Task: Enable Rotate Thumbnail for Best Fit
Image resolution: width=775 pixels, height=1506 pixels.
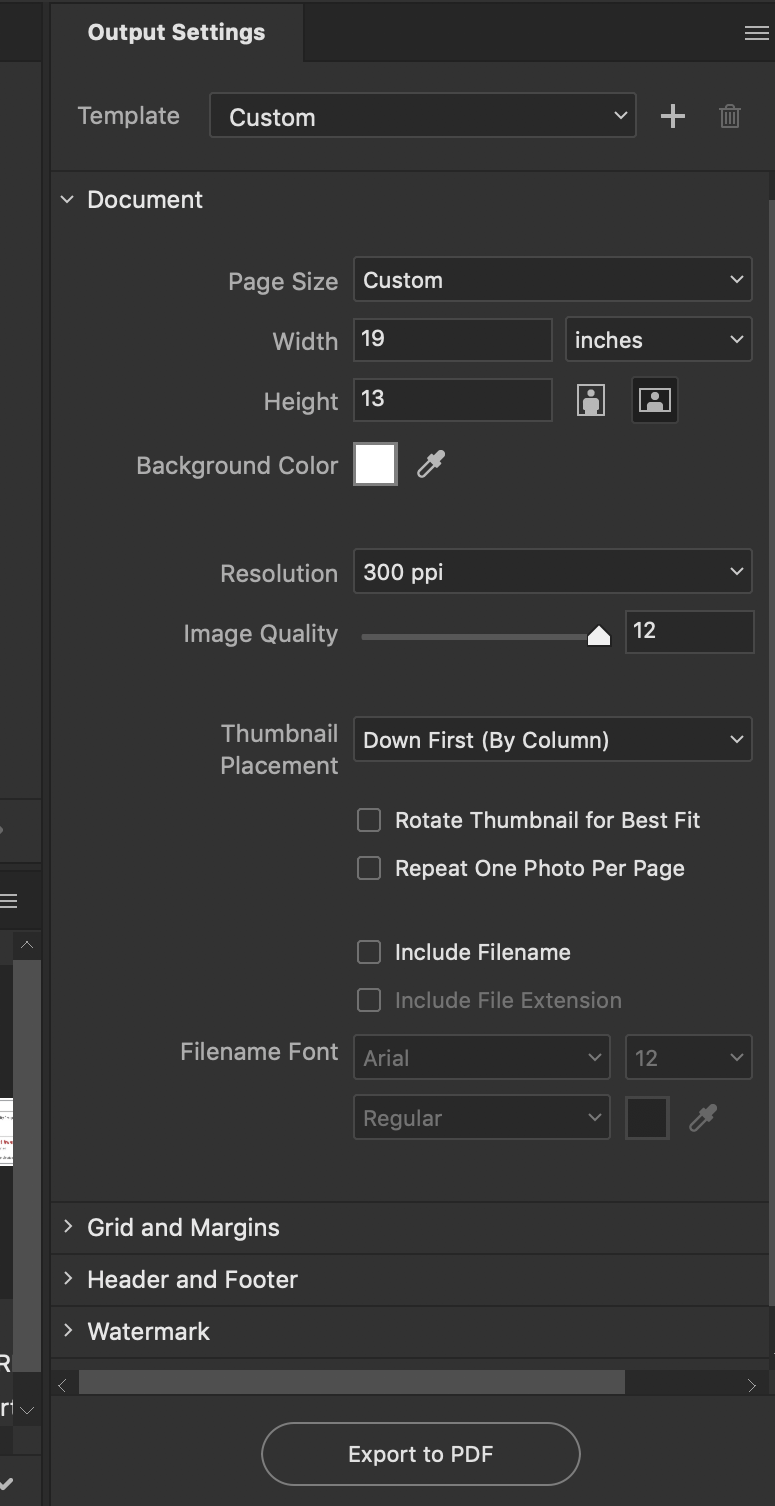Action: pos(369,820)
